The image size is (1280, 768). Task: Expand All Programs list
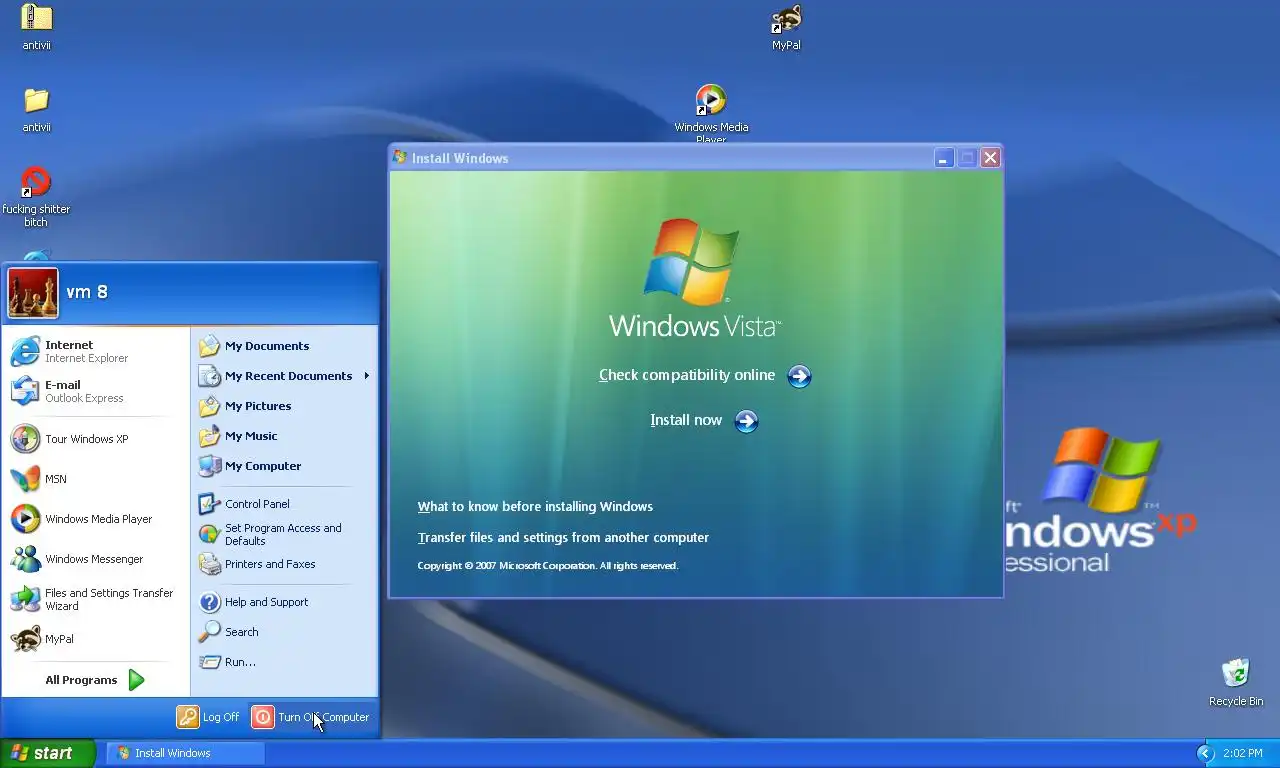(96, 680)
